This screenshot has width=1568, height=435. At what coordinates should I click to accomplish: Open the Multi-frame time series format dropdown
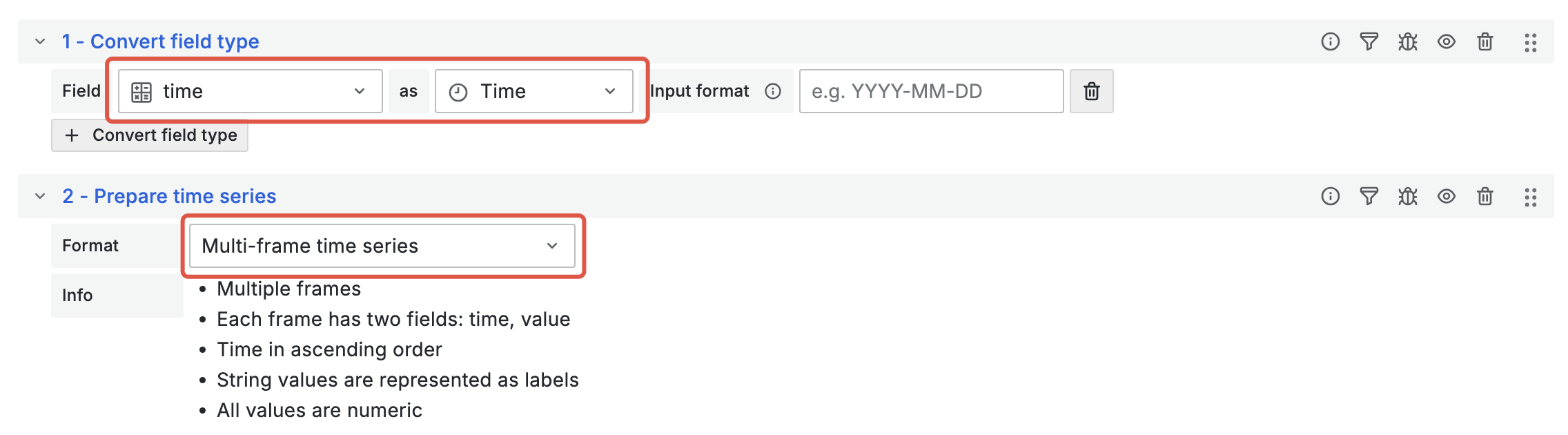click(x=382, y=246)
